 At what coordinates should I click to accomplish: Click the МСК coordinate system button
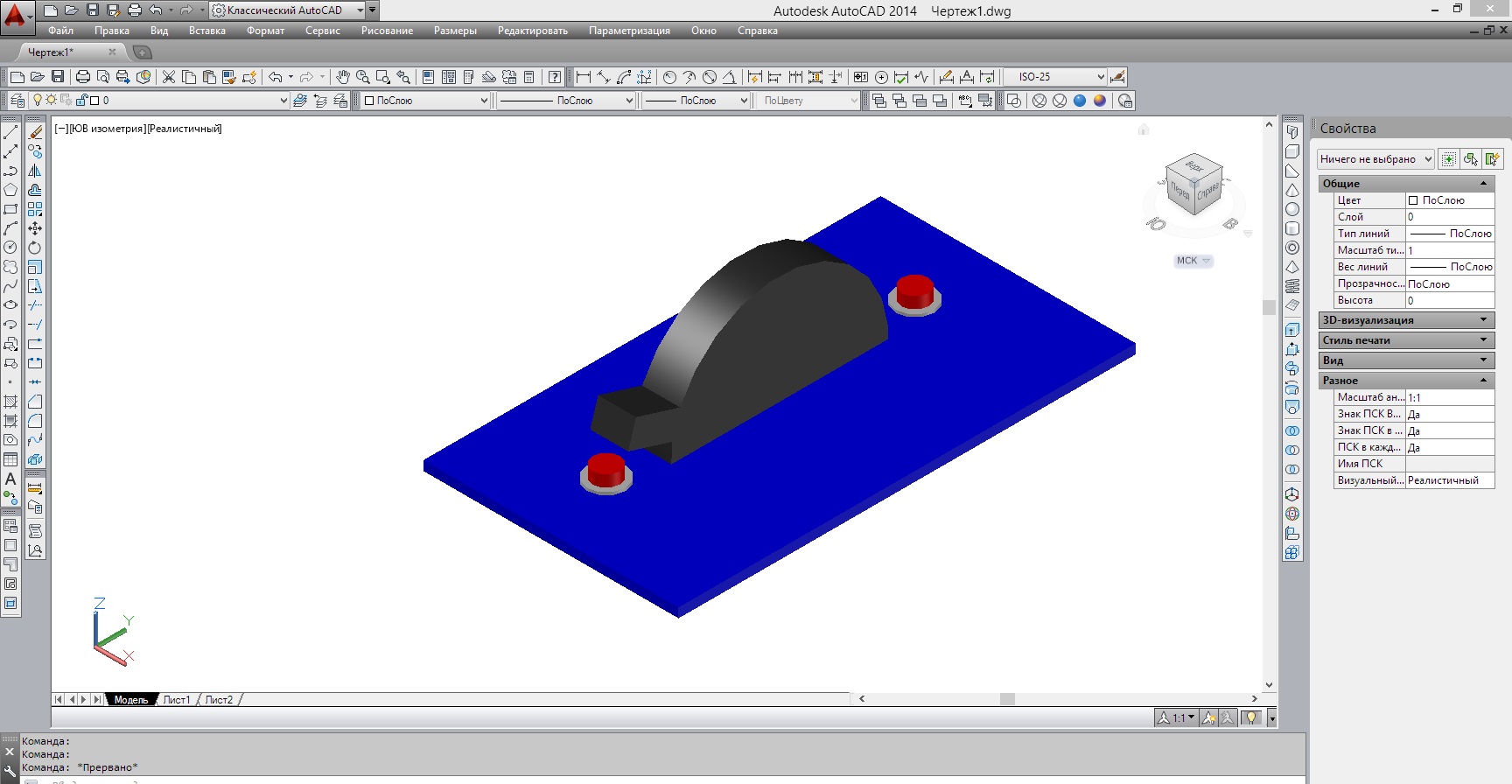(1192, 261)
